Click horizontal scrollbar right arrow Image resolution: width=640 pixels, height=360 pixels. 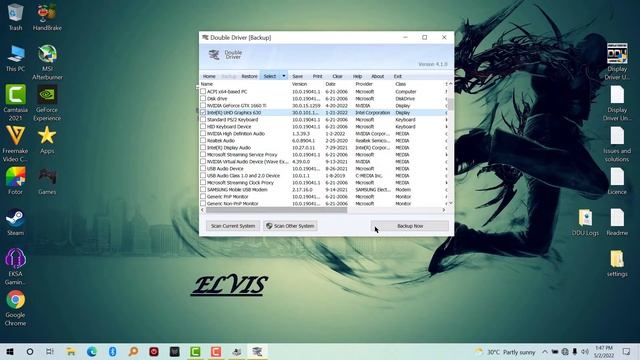coord(444,210)
